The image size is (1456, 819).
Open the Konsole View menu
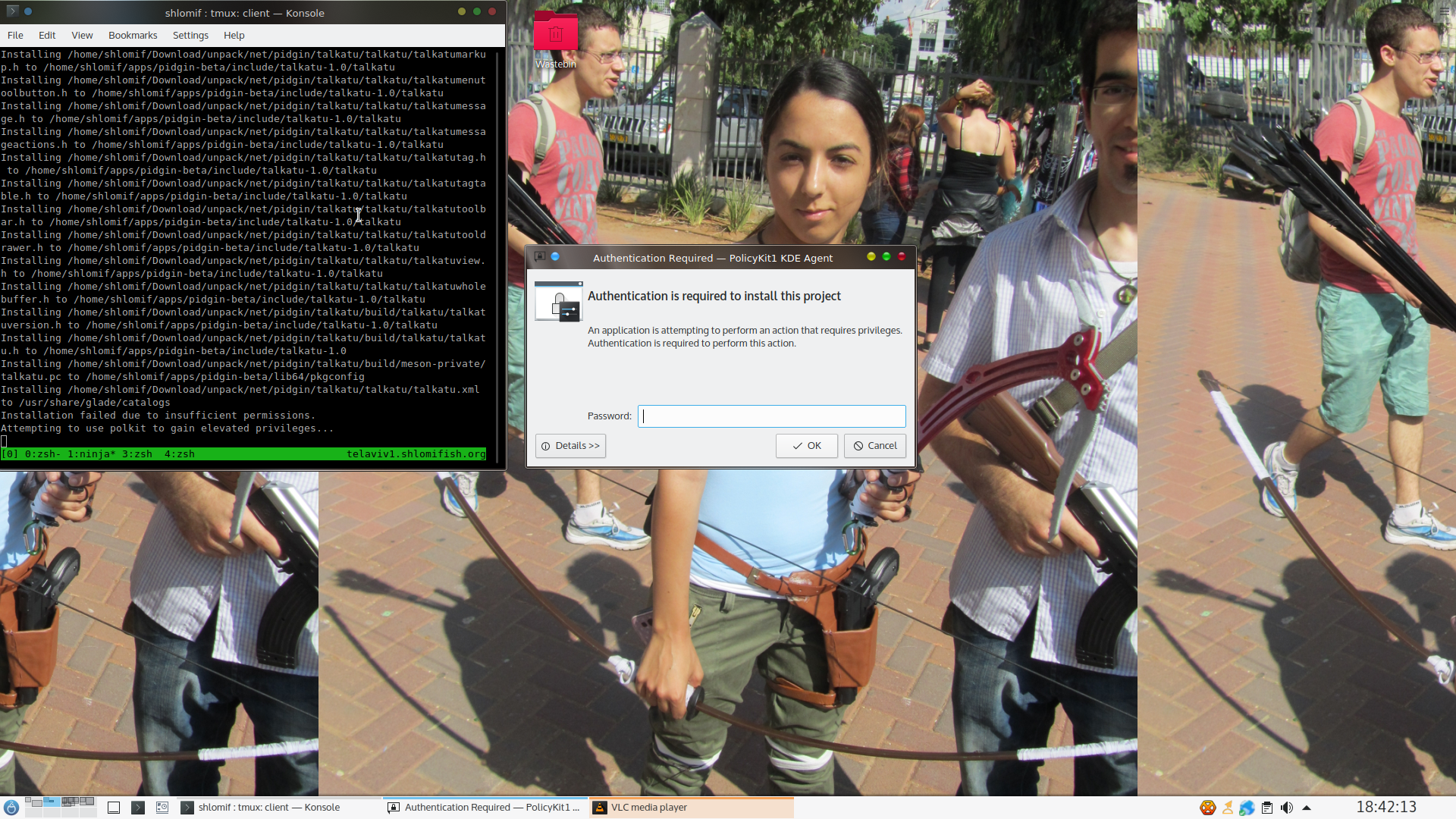click(82, 36)
